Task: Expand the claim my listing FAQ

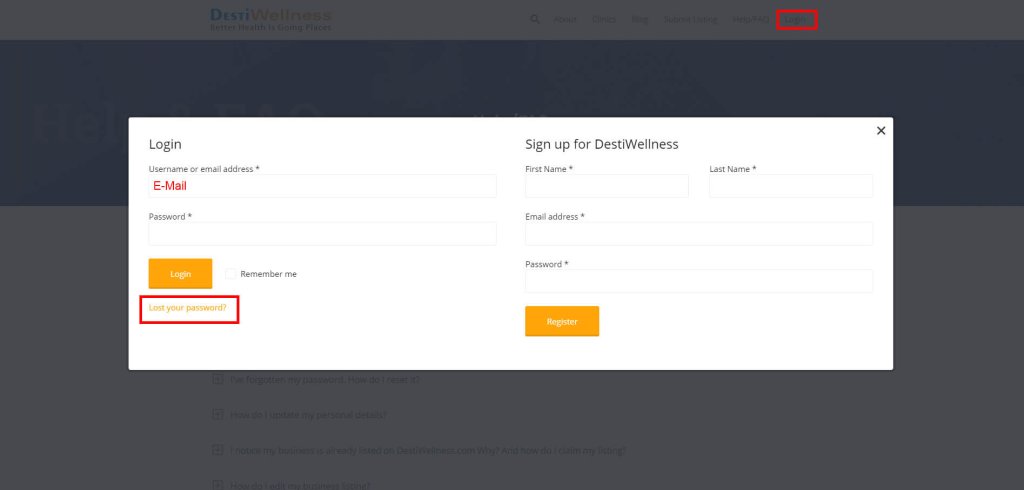Action: click(218, 450)
